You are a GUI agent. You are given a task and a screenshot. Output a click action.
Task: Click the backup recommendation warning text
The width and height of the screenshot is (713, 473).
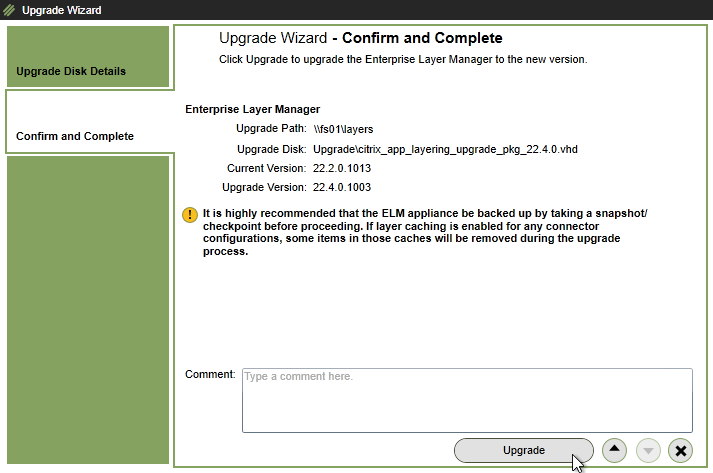click(425, 232)
